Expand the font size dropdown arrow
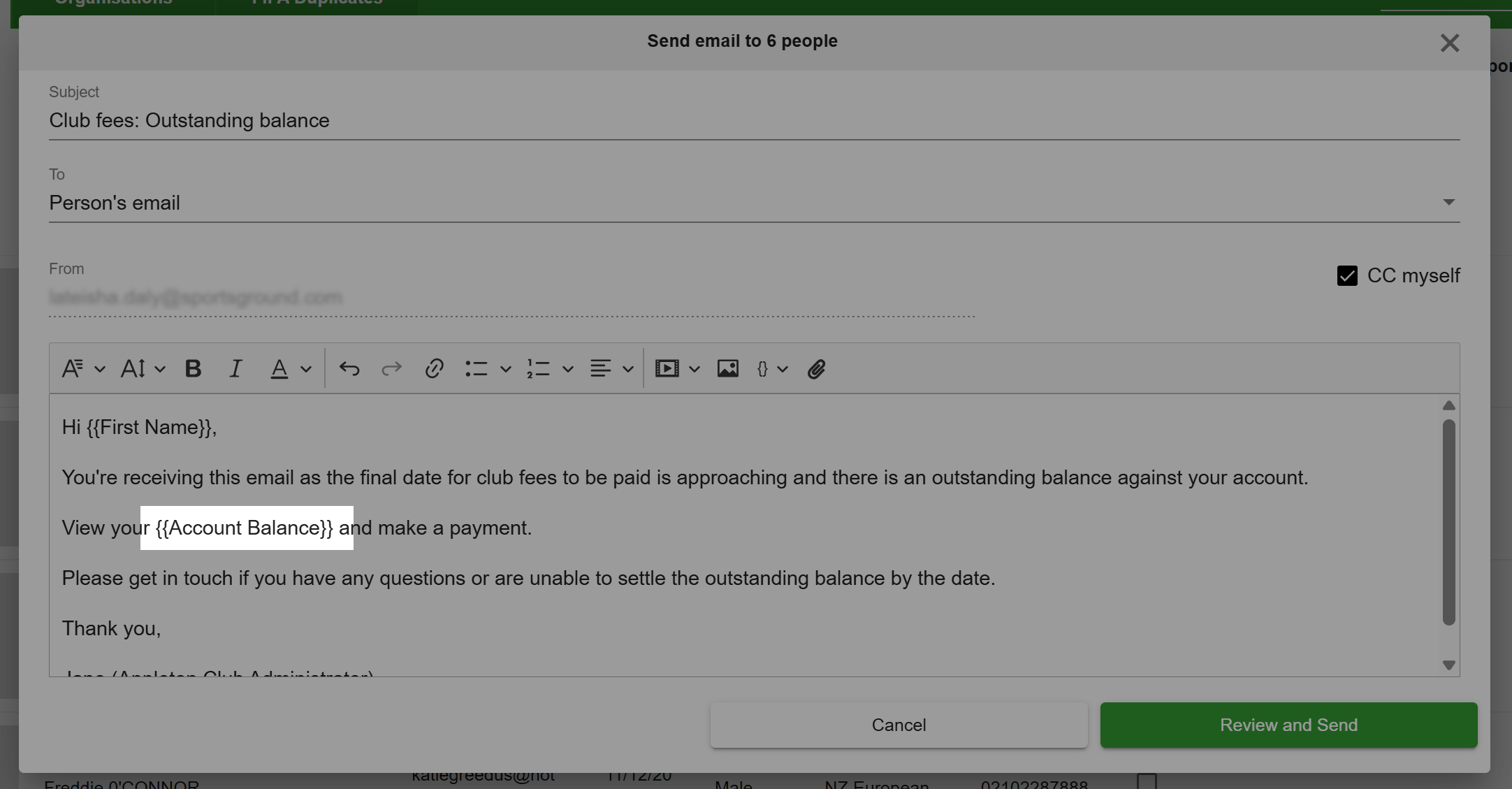Screen dimensions: 1512x789 tap(160, 369)
